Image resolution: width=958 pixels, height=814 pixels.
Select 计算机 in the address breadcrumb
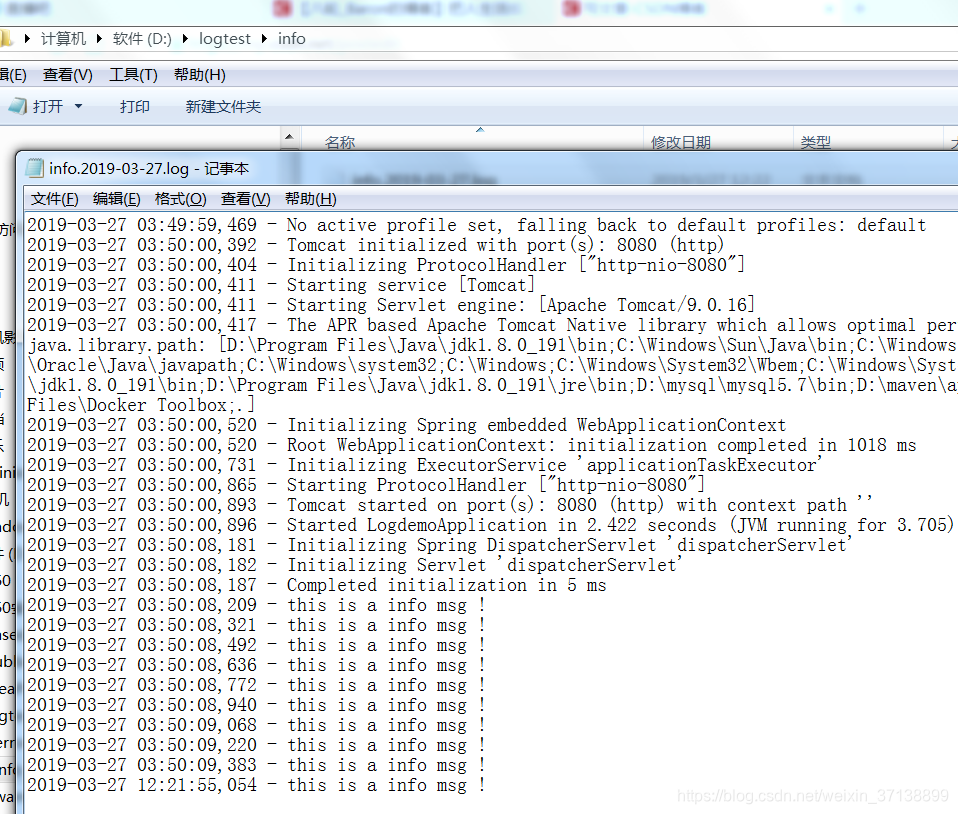[x=64, y=38]
